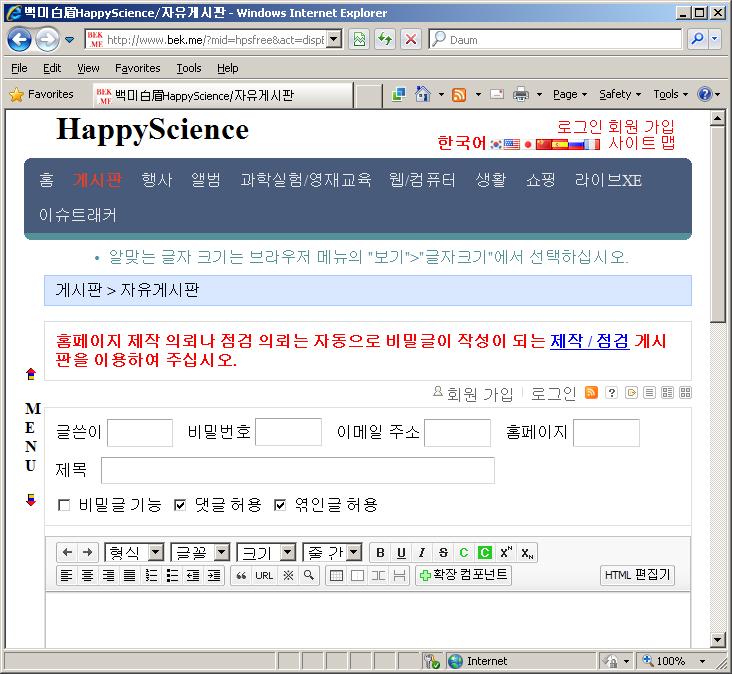
Task: Apply strikethrough formatting in the editor
Action: [x=443, y=553]
